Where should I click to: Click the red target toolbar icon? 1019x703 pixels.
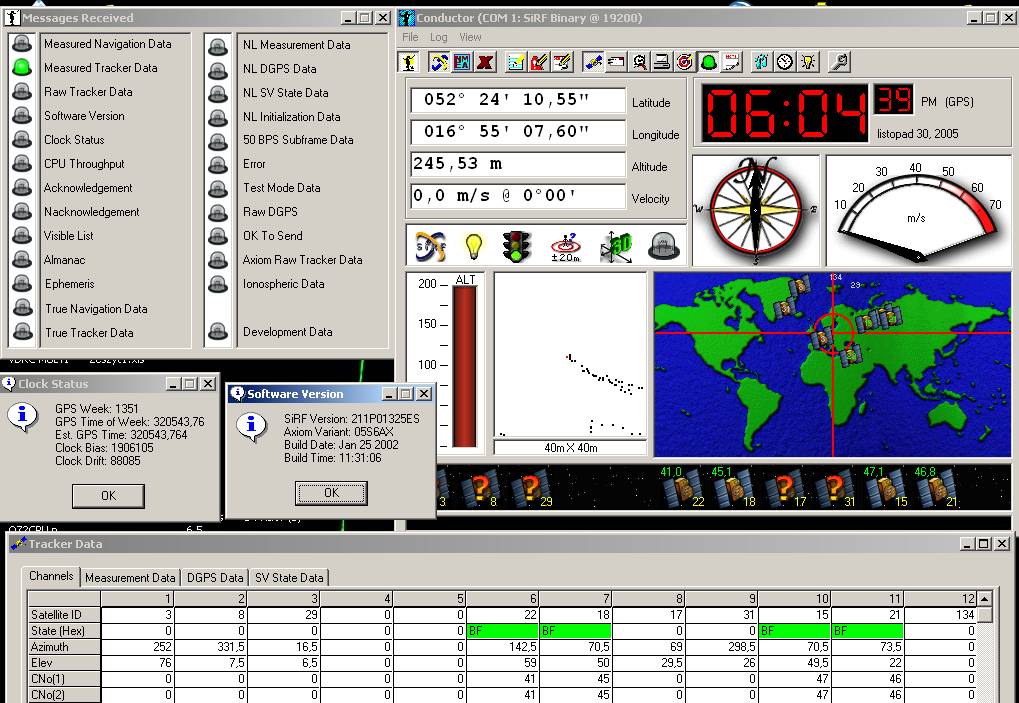[x=684, y=62]
